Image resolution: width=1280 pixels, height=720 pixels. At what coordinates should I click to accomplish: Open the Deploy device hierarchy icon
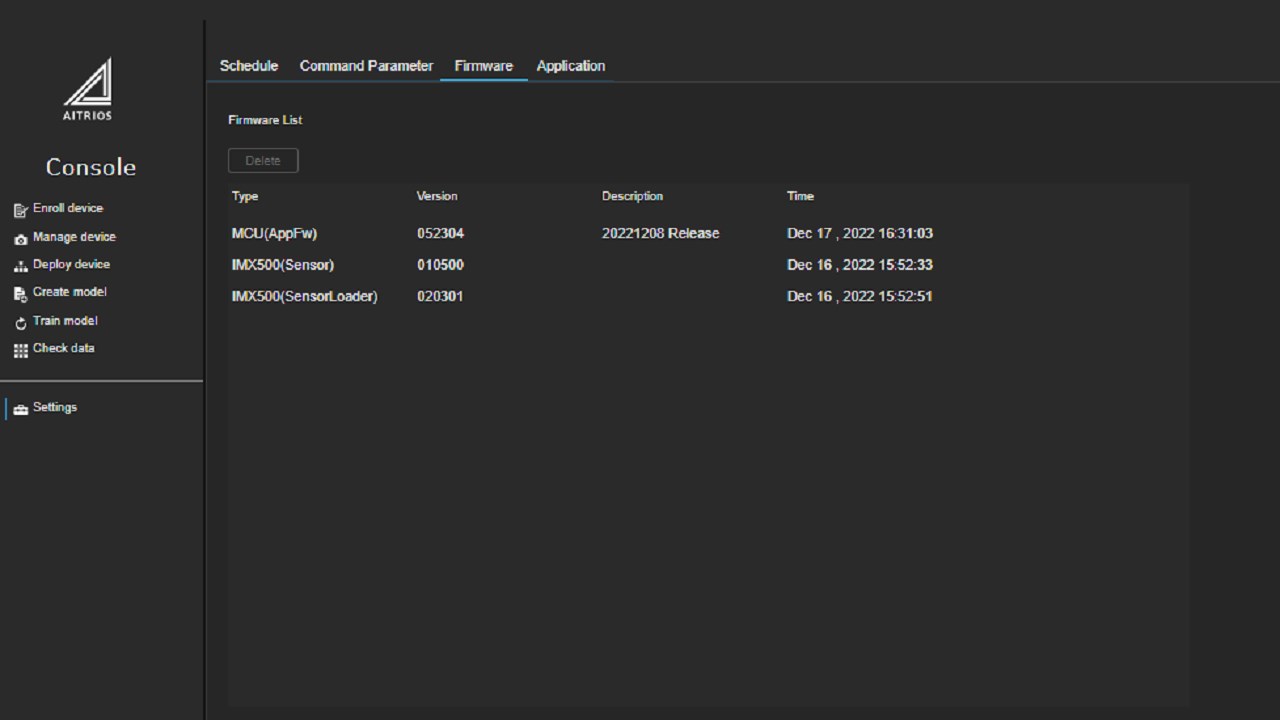[x=21, y=266]
